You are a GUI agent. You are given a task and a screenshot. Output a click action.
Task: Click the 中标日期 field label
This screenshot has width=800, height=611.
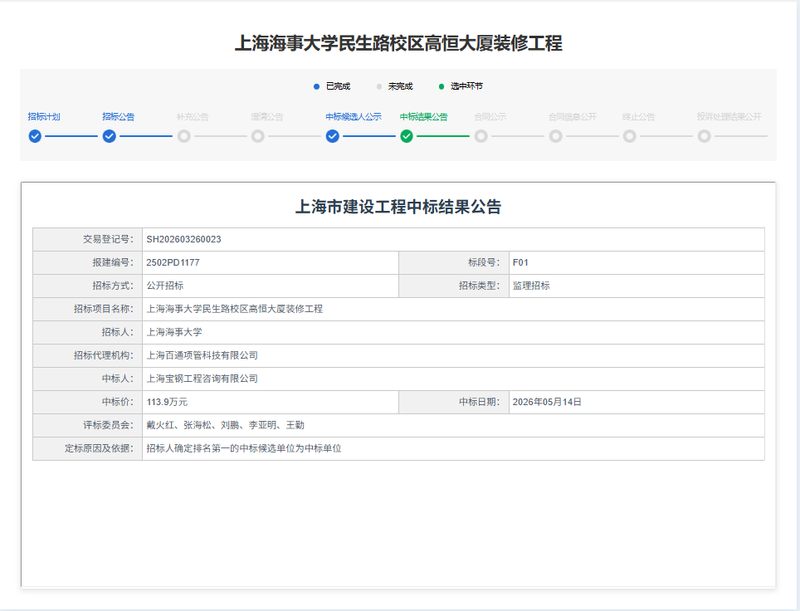(x=479, y=402)
